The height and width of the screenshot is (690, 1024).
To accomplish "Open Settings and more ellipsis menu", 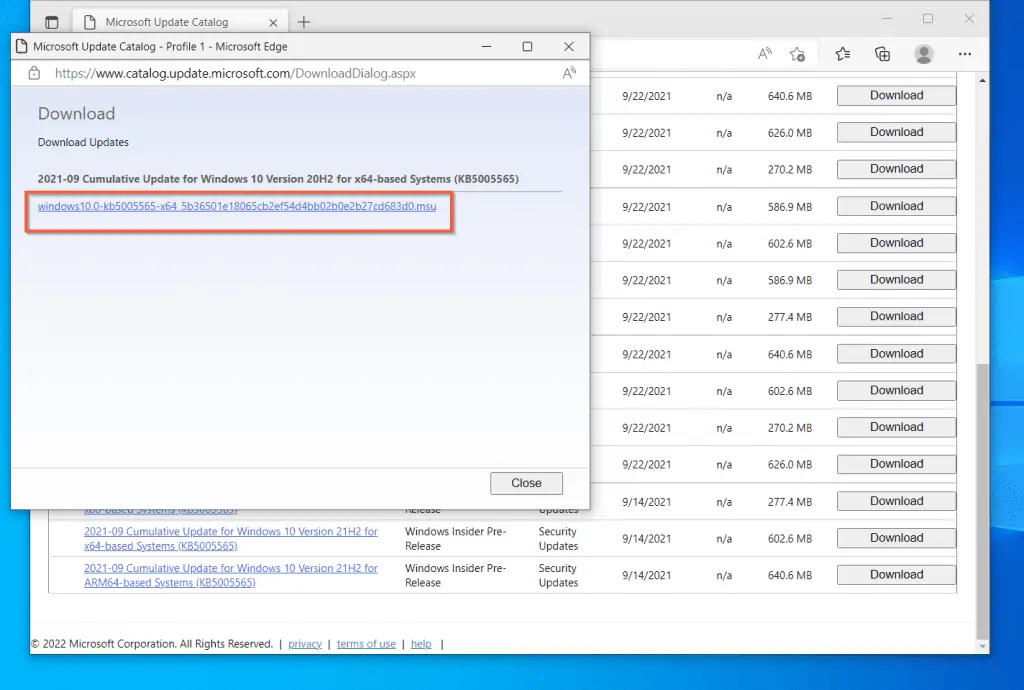I will pyautogui.click(x=965, y=54).
